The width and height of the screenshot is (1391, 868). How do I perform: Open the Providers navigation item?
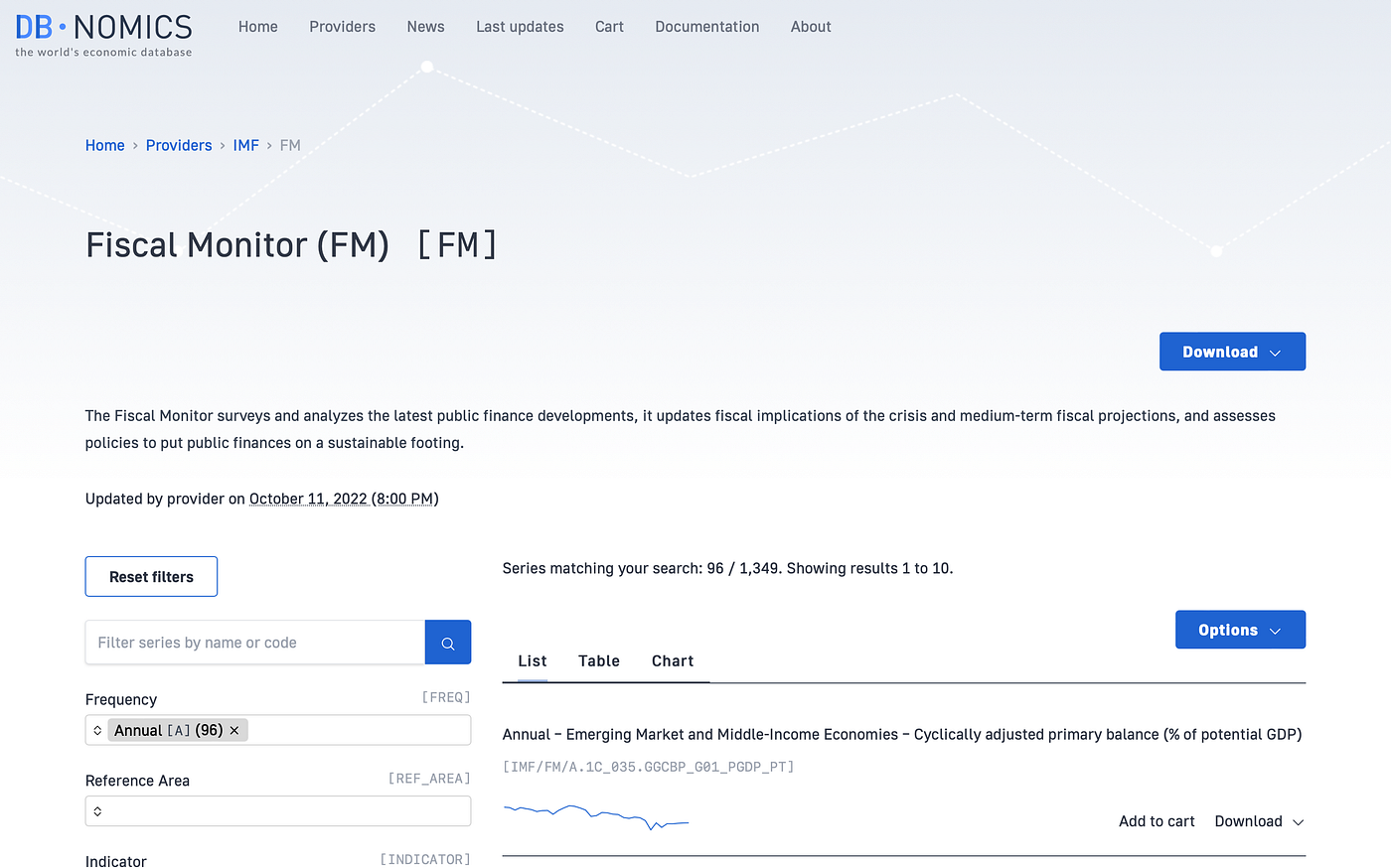pos(343,27)
